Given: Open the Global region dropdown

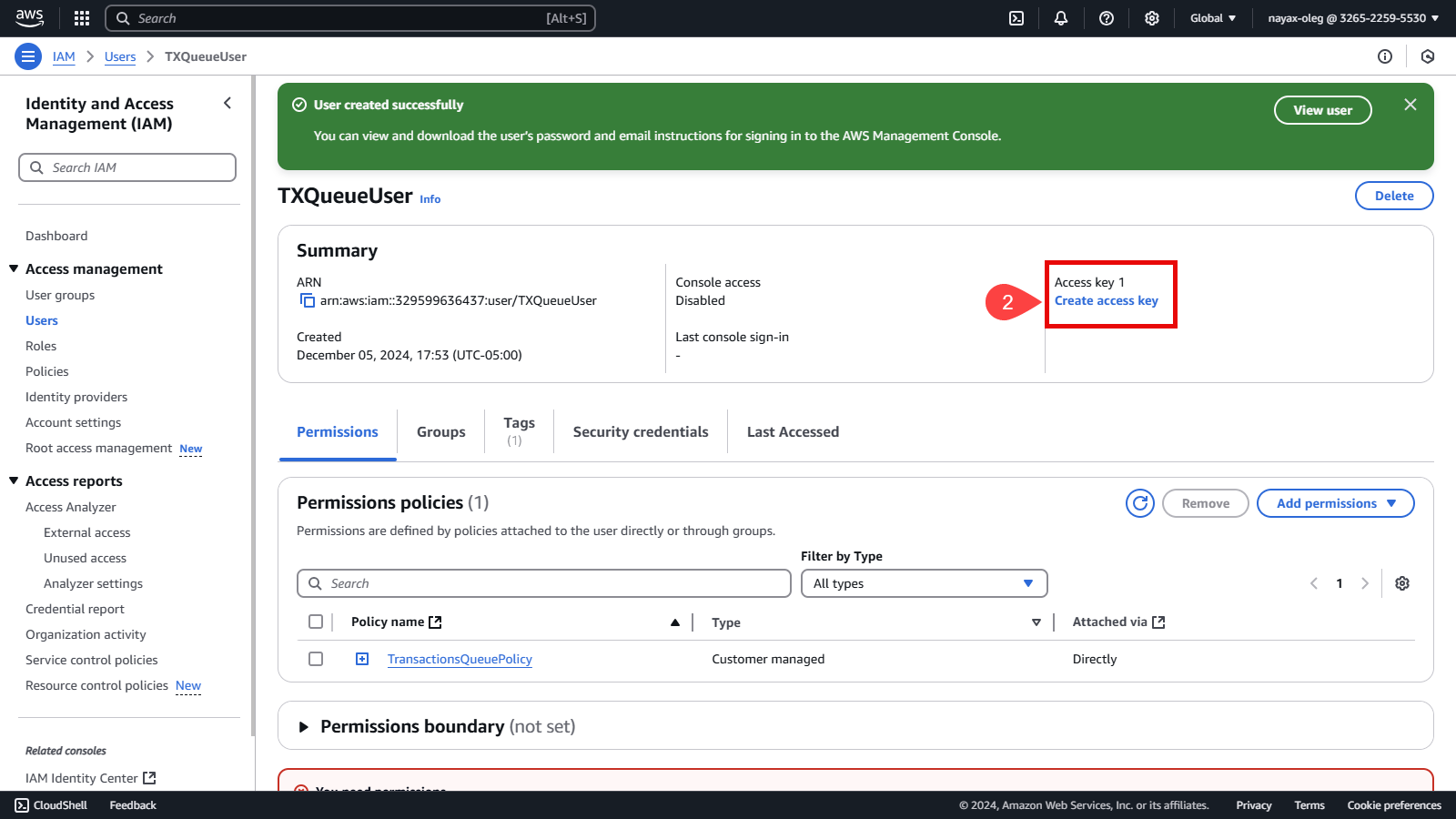Looking at the screenshot, I should pyautogui.click(x=1213, y=18).
